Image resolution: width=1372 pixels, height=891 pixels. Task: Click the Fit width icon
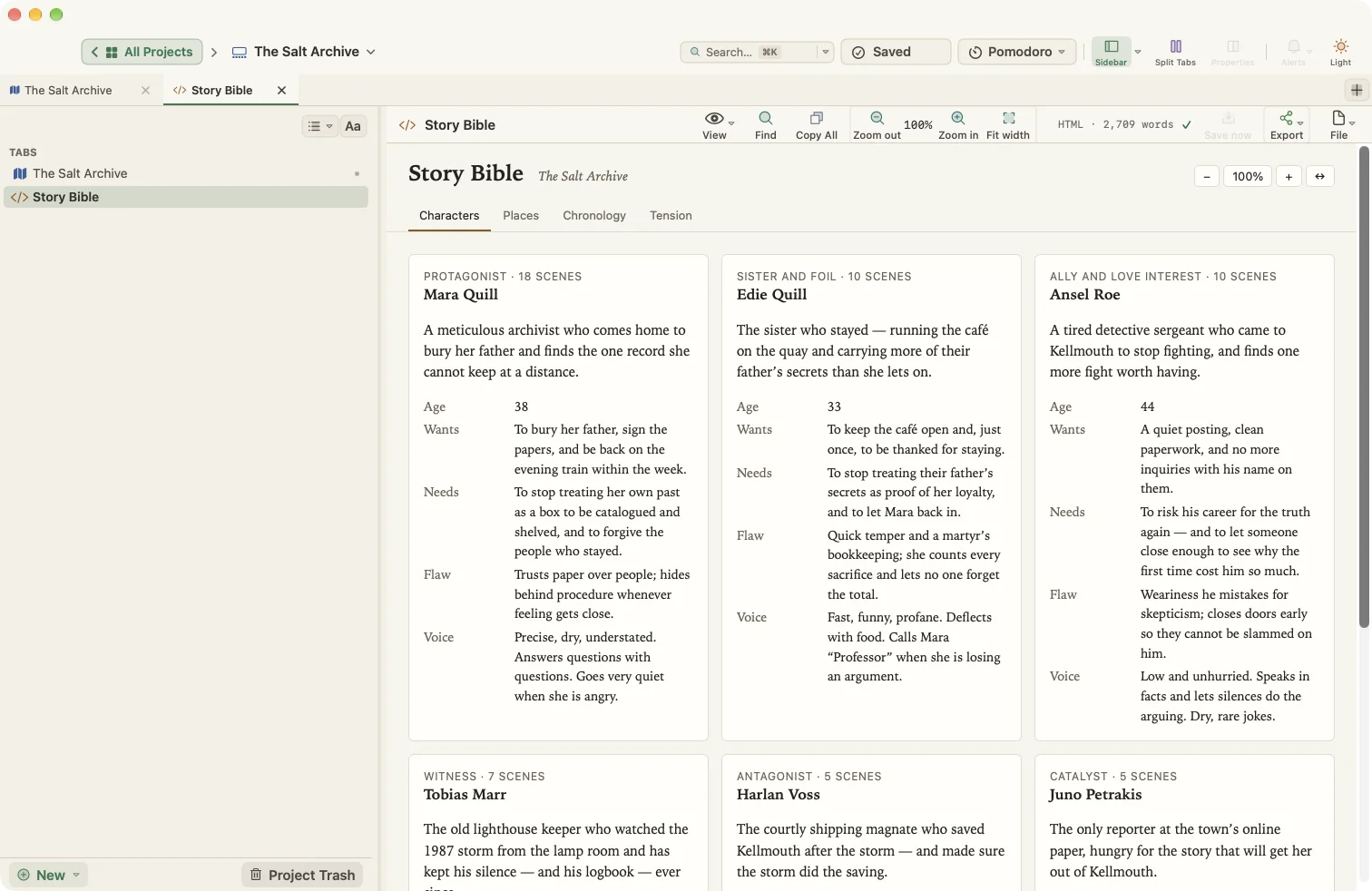[1008, 125]
